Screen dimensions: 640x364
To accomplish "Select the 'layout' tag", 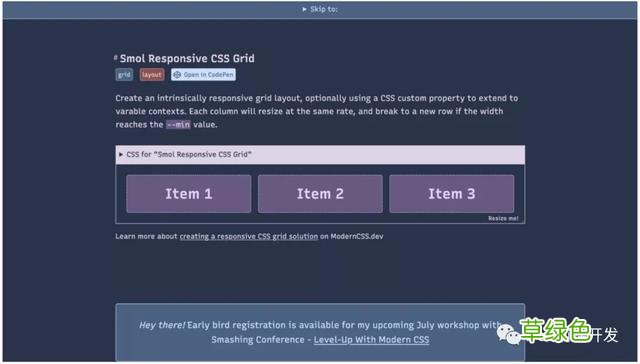I will [152, 75].
